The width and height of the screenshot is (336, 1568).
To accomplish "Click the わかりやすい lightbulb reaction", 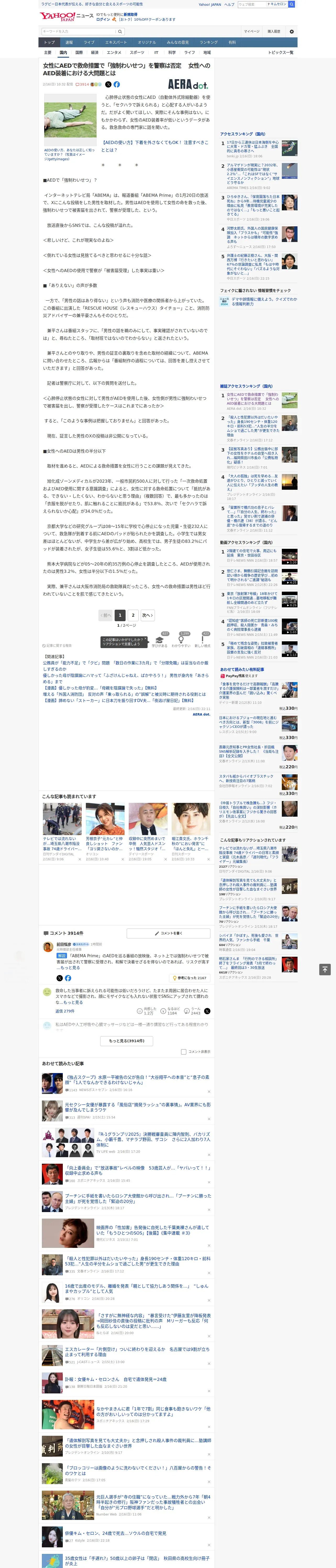I will point(181,640).
